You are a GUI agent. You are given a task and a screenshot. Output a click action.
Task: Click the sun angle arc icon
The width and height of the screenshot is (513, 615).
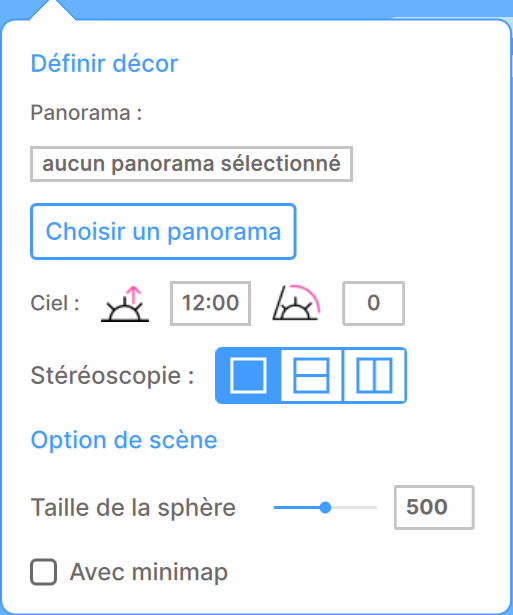297,303
